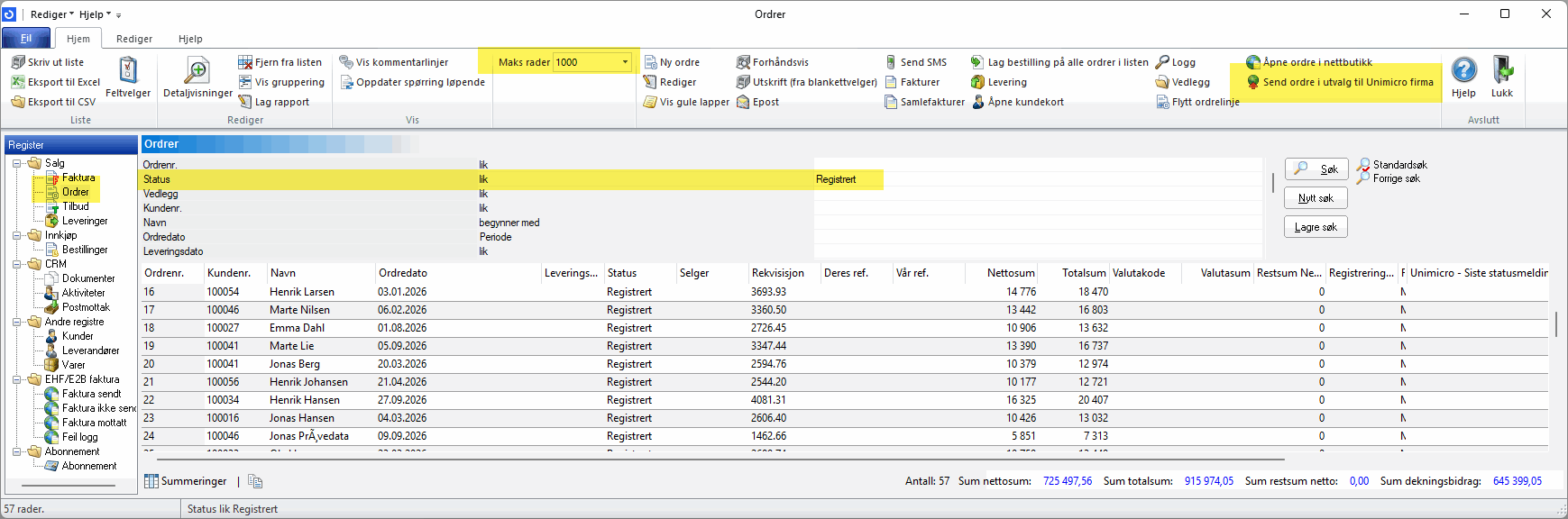The width and height of the screenshot is (1568, 519).
Task: Click the Lagre søk button
Action: coord(1316,227)
